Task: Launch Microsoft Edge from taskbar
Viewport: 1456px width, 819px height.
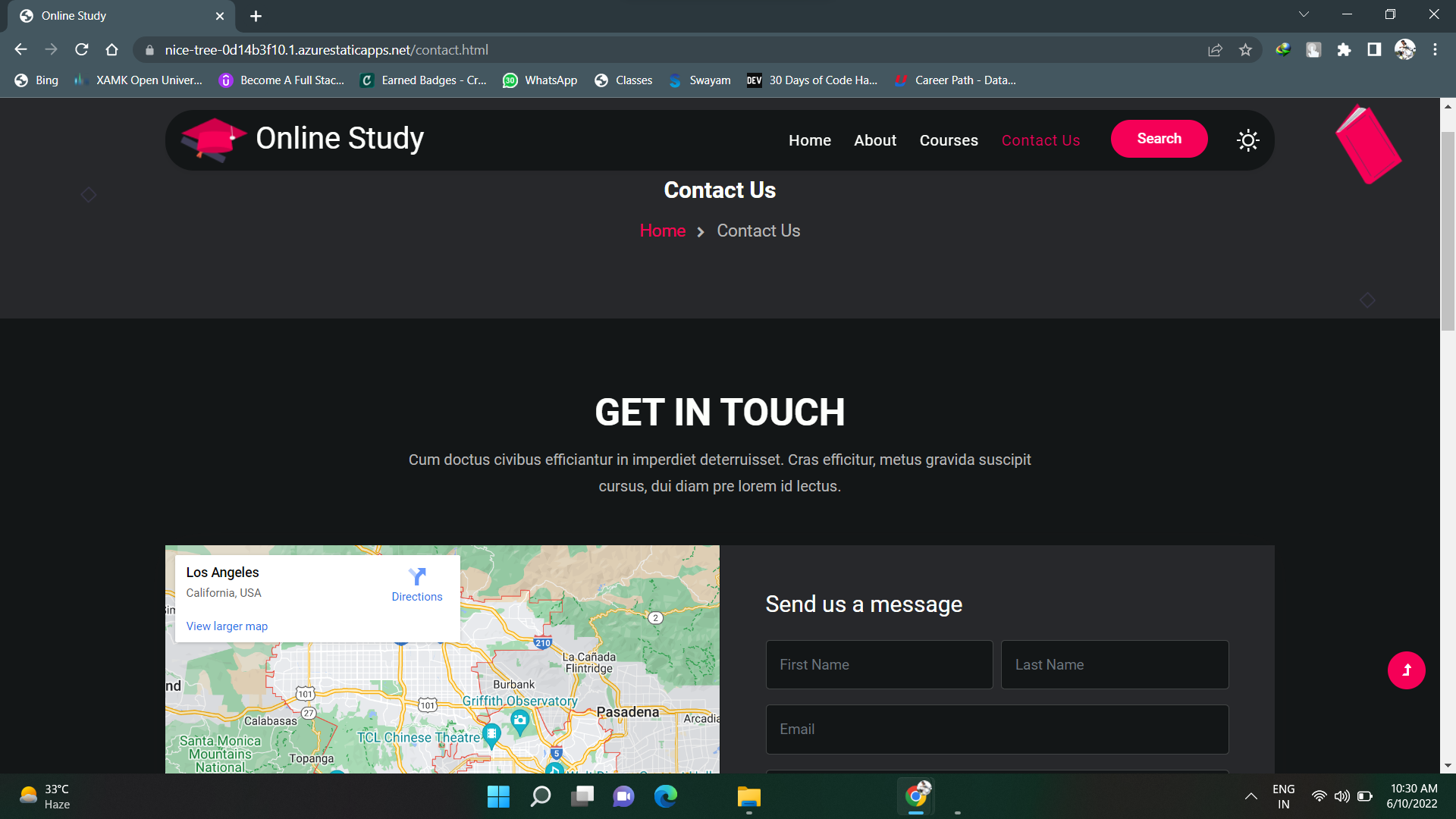Action: coord(666,796)
